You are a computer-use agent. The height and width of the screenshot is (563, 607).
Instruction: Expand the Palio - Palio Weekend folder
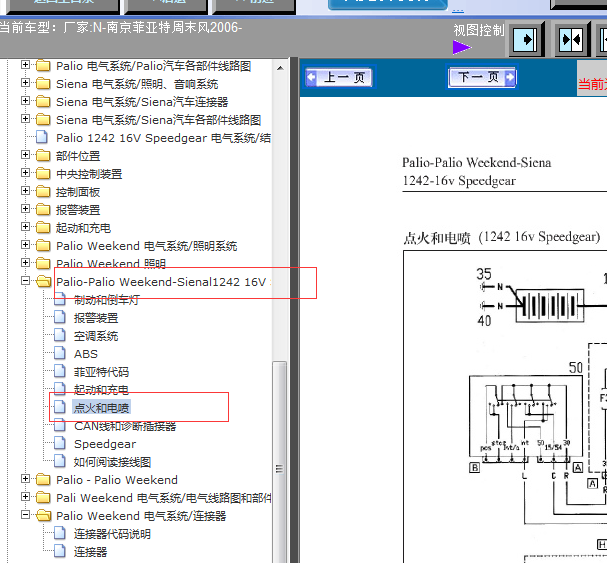(25, 479)
